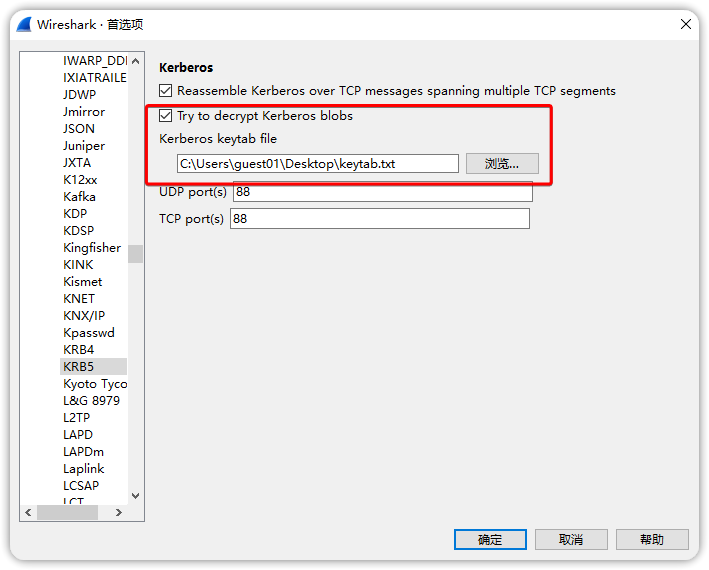Click the UDP port(s) label
This screenshot has width=709, height=570.
click(x=193, y=192)
